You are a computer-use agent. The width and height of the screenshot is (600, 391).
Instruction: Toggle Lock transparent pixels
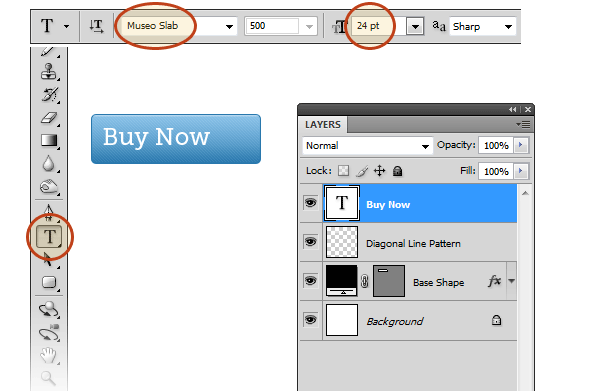coord(344,171)
